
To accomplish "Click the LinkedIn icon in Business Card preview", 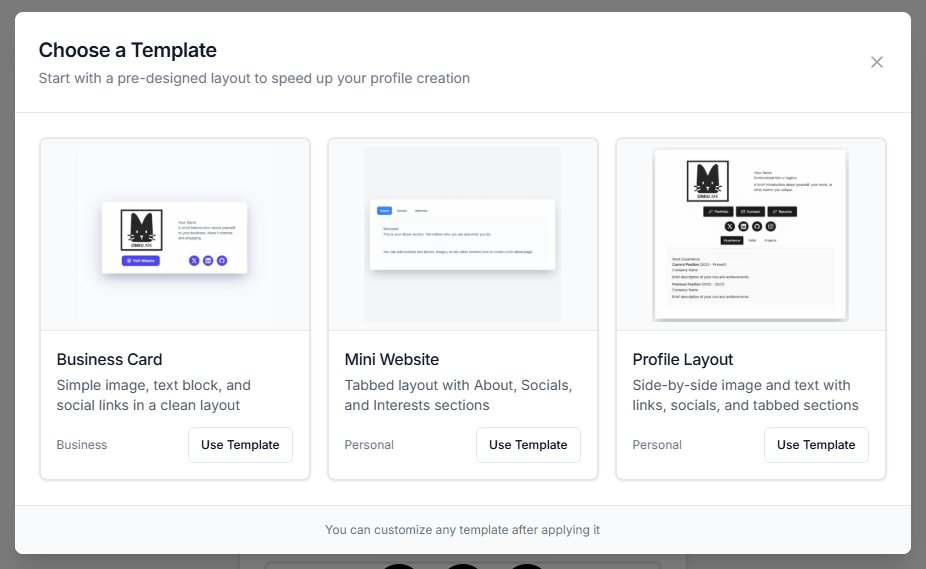I will point(208,261).
